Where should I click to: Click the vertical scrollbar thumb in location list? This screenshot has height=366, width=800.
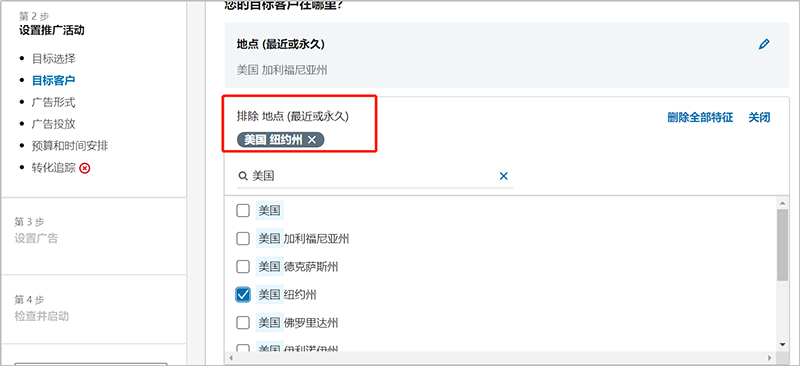782,245
